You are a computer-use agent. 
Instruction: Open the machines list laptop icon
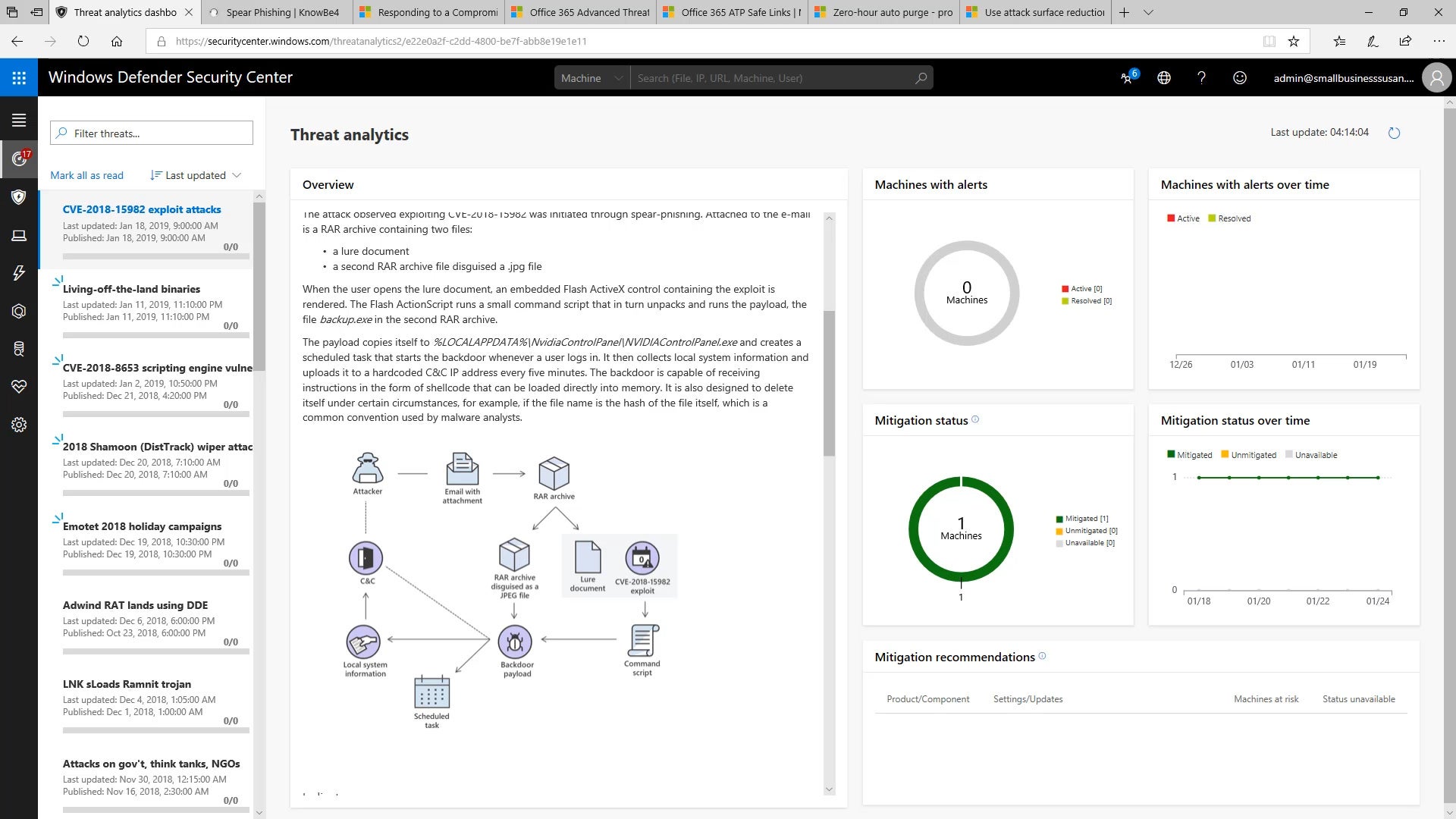tap(19, 236)
